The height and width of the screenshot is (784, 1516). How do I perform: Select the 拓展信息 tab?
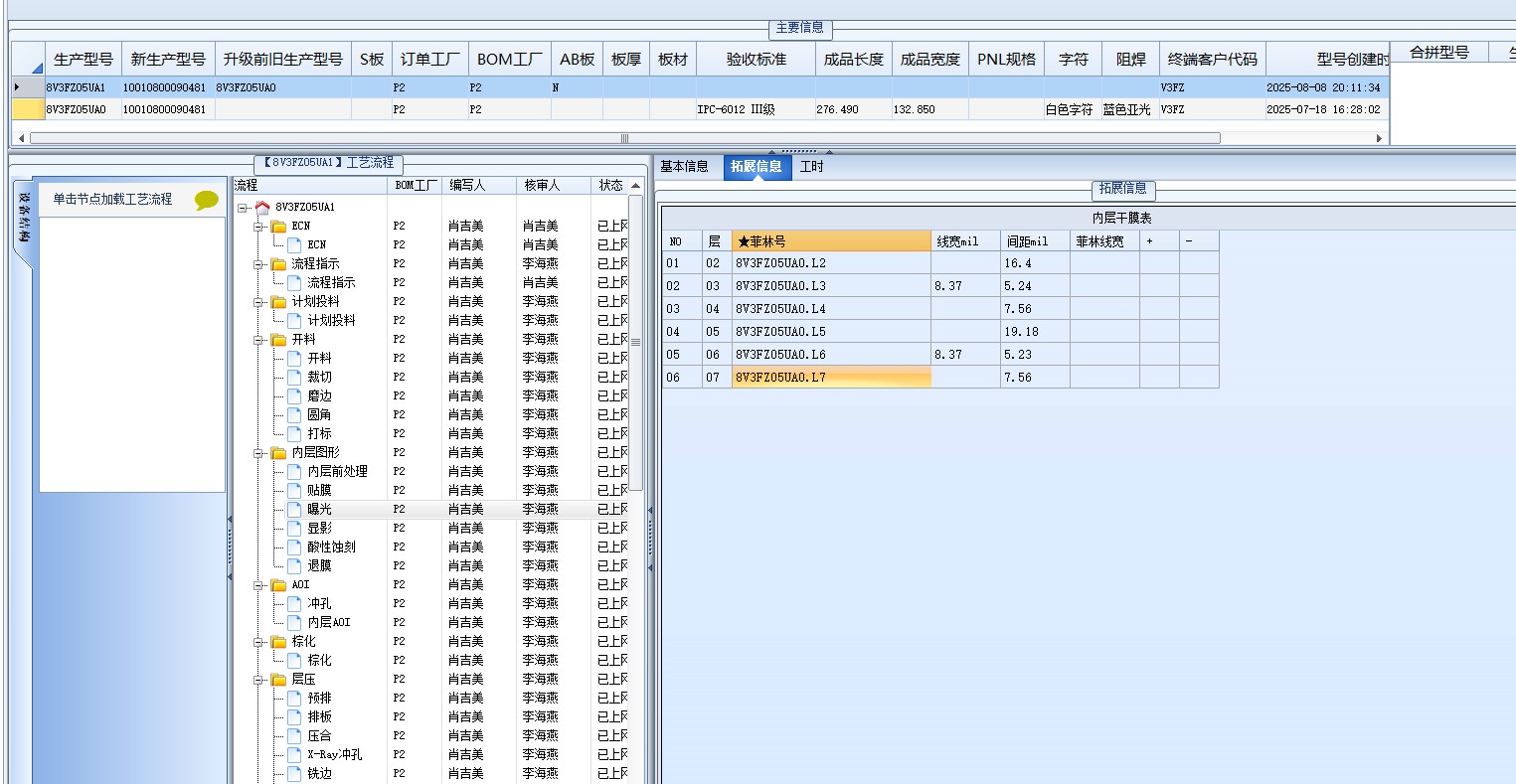(x=757, y=167)
